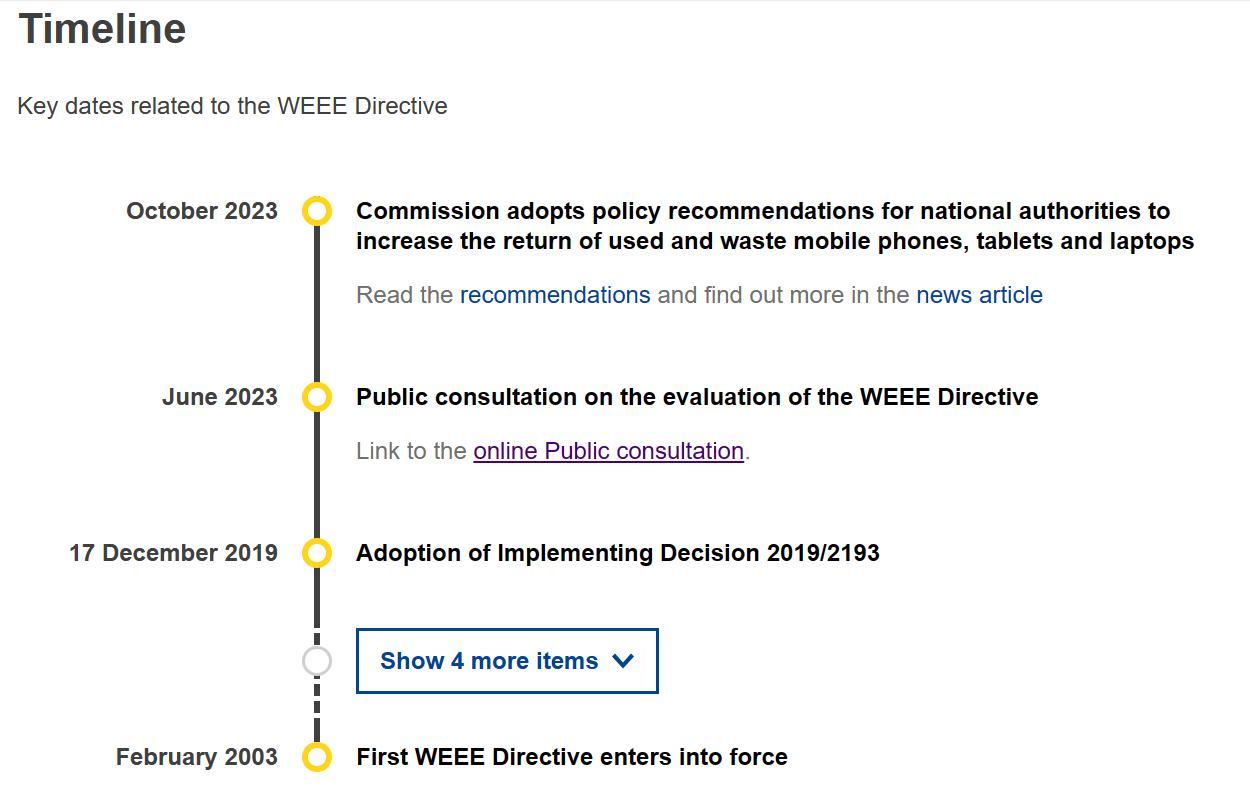
Task: Open the news article link
Action: tap(979, 295)
